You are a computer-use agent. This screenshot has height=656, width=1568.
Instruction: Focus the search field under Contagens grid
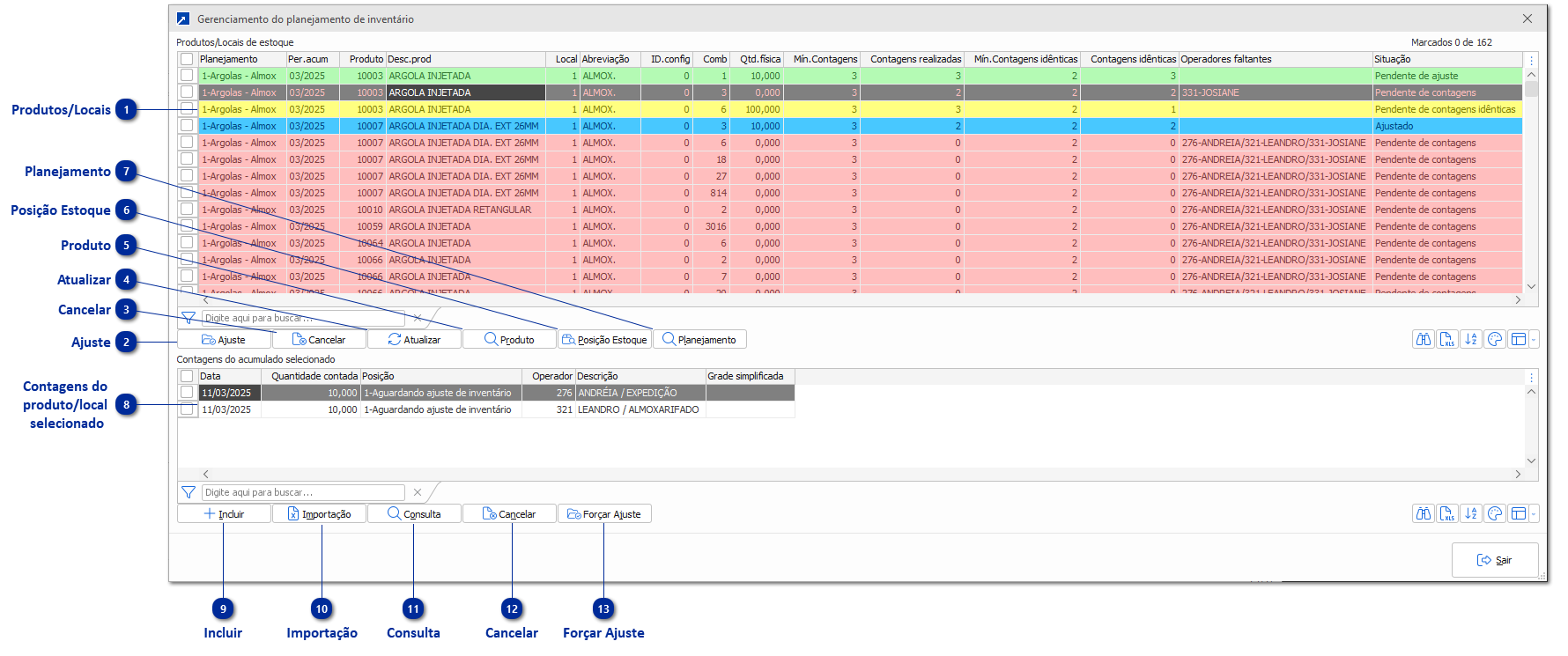tap(303, 492)
